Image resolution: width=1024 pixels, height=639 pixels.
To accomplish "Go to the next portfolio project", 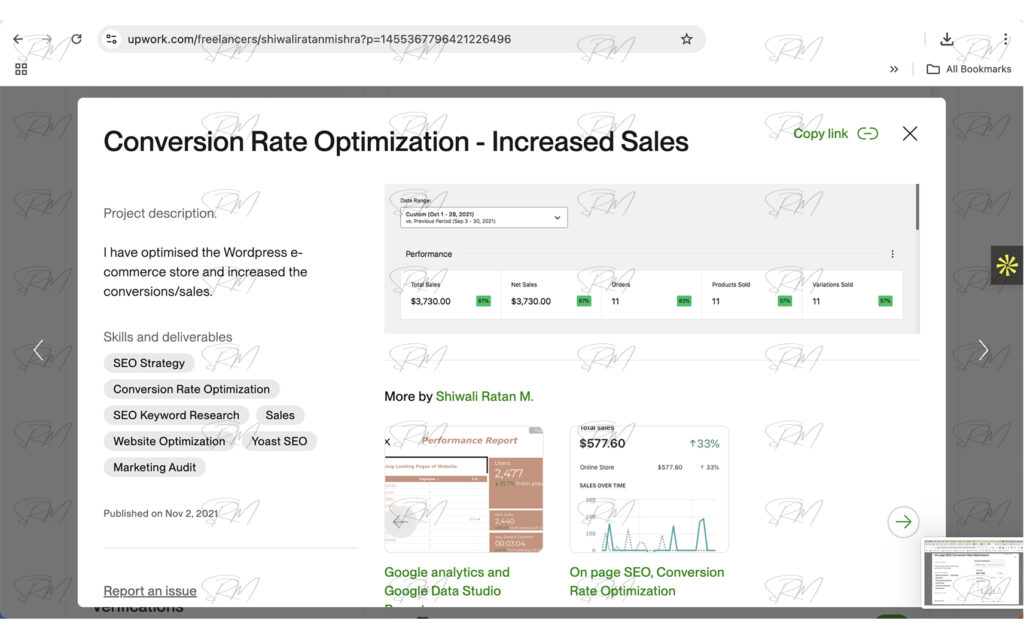I will click(983, 350).
